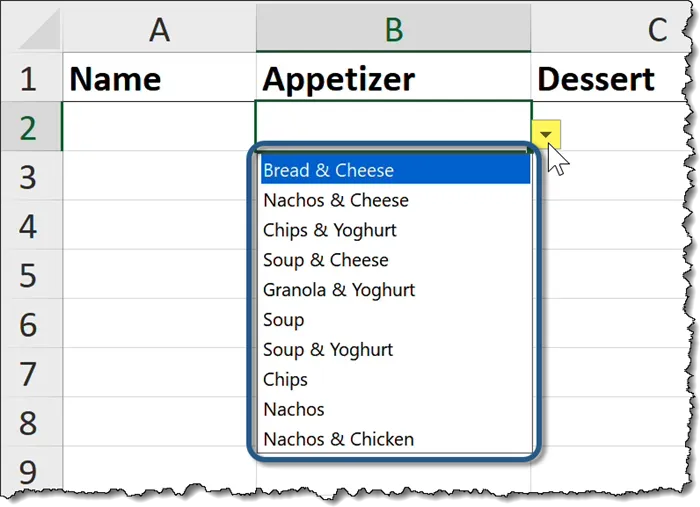
Task: Click row 1 header number
Action: [29, 78]
